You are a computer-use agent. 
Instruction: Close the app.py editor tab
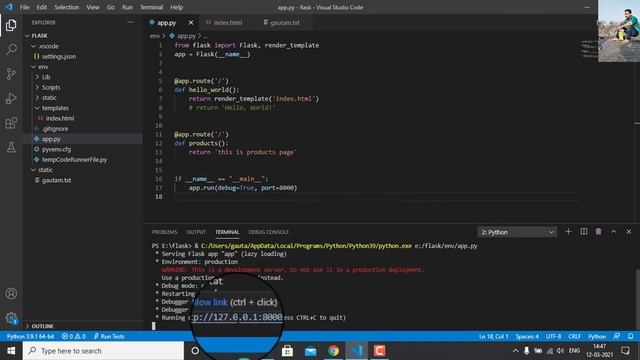[191, 22]
